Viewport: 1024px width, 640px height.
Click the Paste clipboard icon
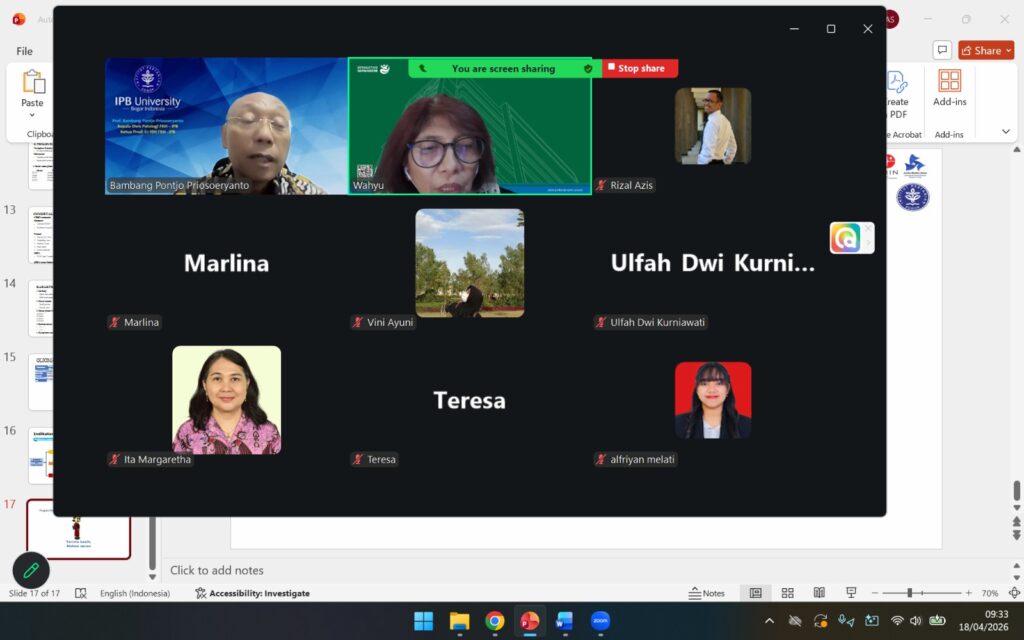click(33, 83)
